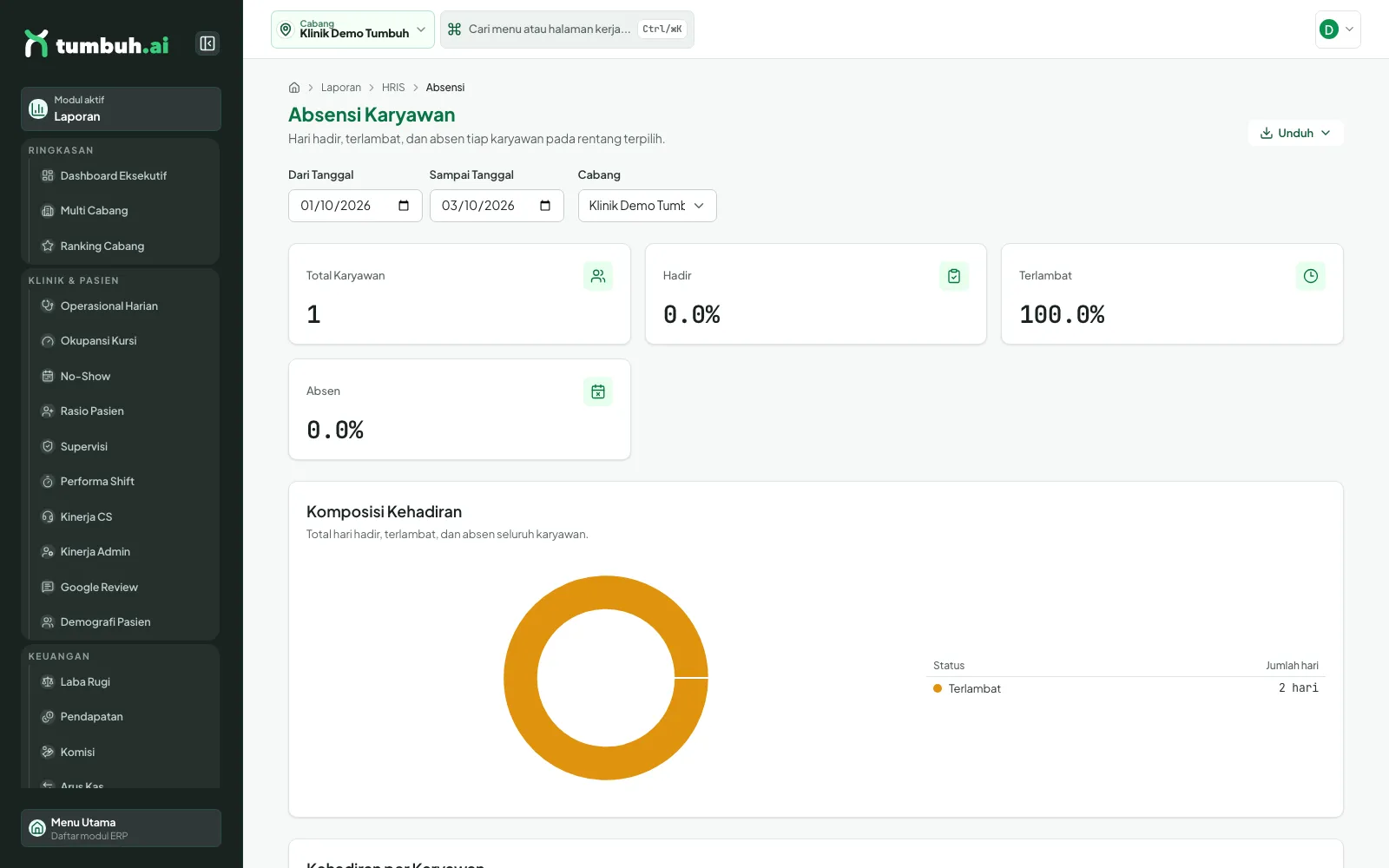Click HRIS breadcrumb link

point(393,88)
